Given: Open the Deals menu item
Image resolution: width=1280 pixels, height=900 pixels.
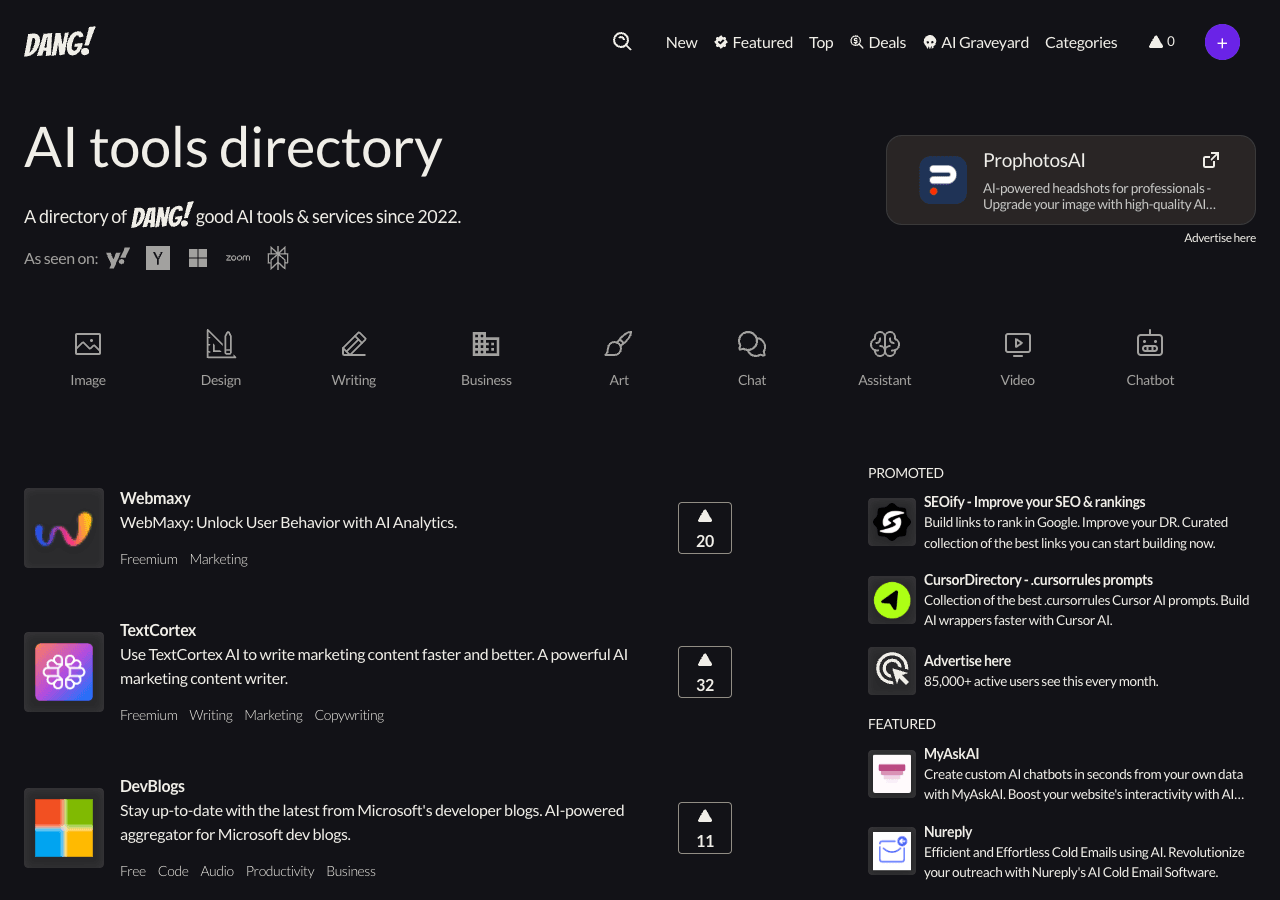Looking at the screenshot, I should coord(878,42).
